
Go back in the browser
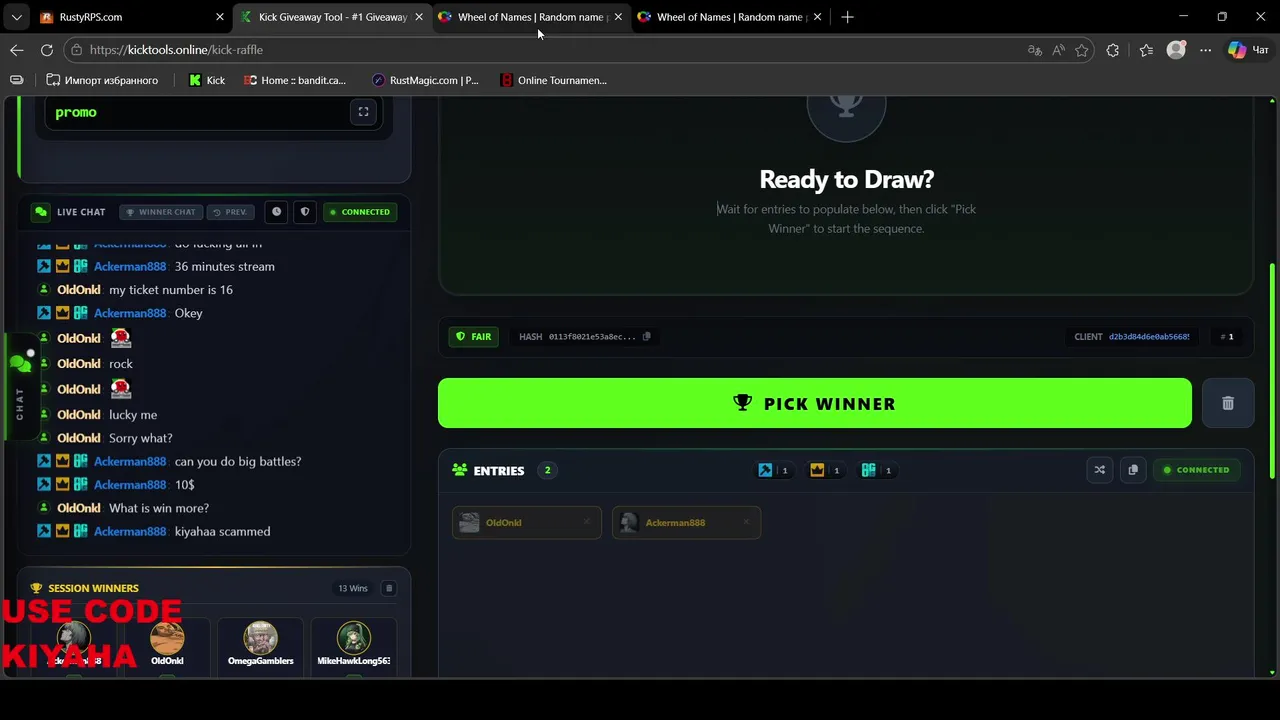click(x=17, y=50)
